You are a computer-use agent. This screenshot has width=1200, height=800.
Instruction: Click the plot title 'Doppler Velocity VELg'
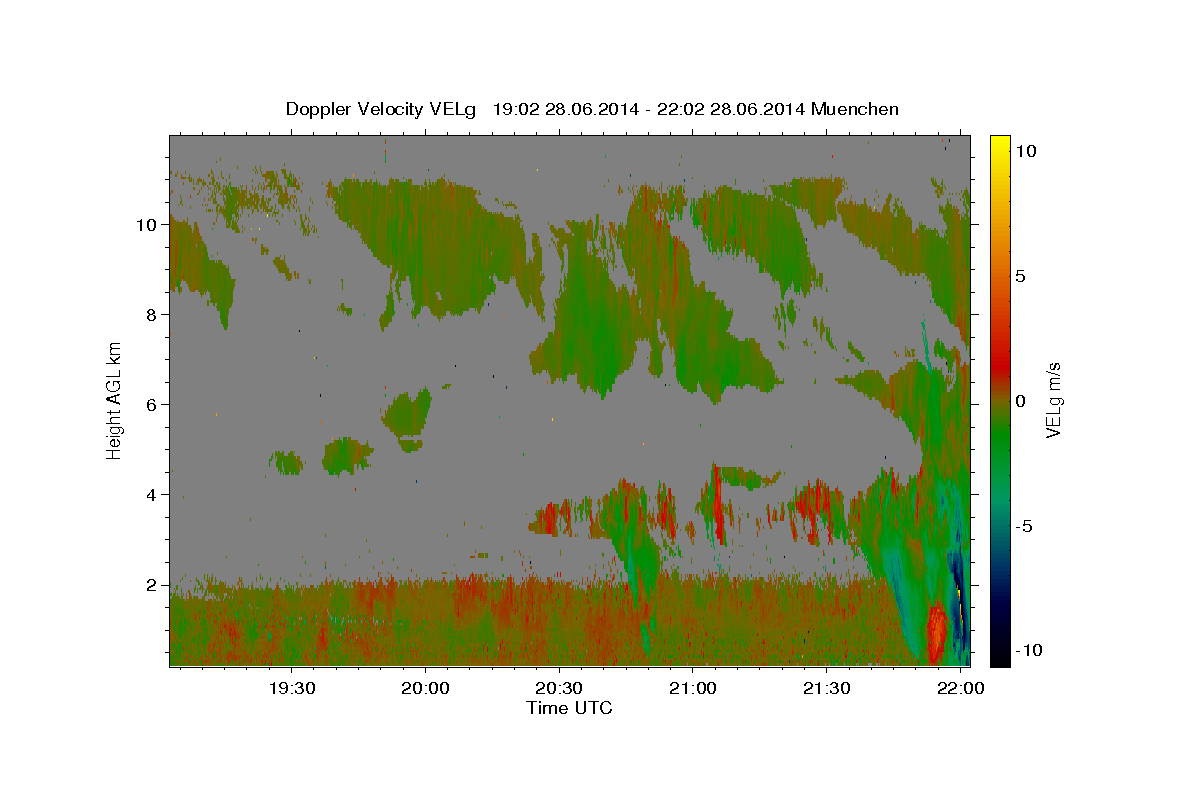pos(382,109)
